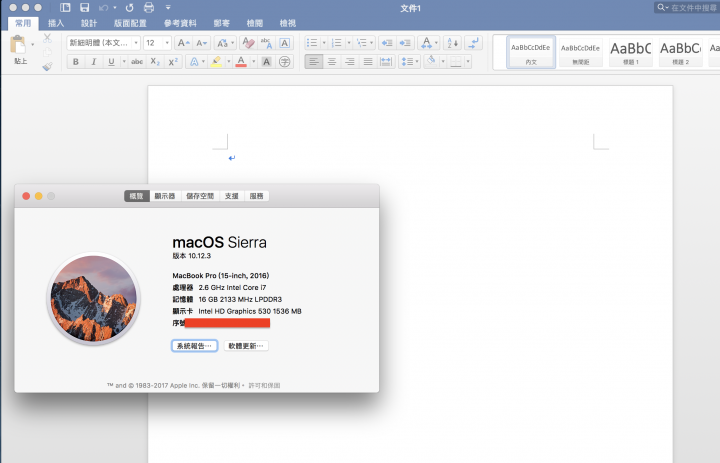Screen dimensions: 720x463
Task: Open the underline style dropdown arrow
Action: (124, 62)
